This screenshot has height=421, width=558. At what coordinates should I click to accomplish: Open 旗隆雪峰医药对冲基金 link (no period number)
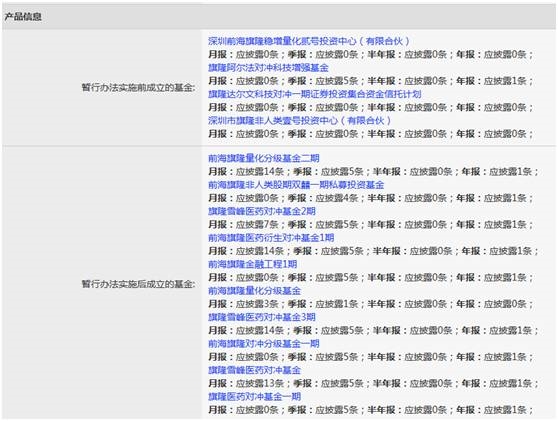click(254, 370)
